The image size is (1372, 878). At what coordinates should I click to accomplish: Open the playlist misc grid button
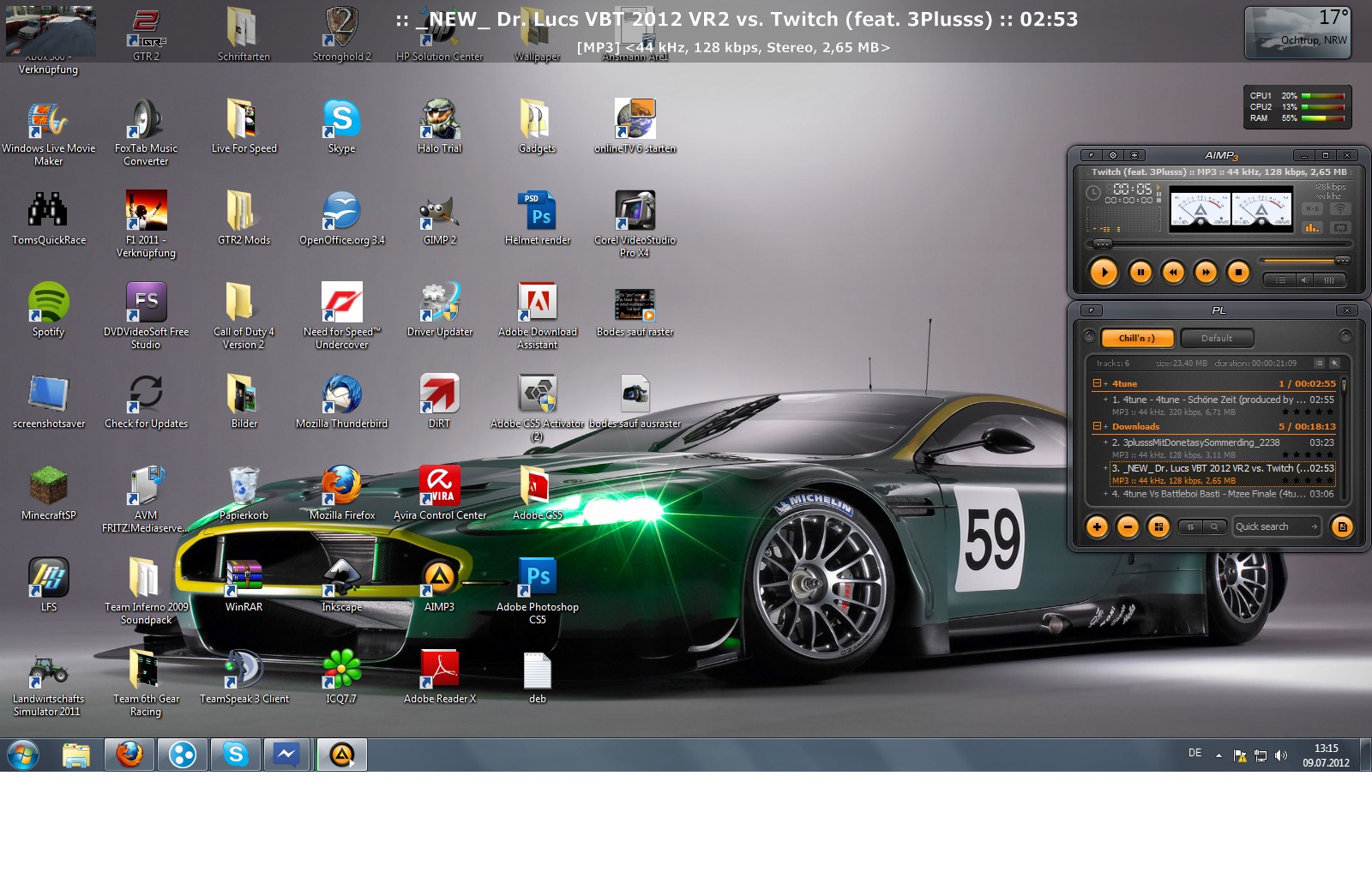(1158, 526)
